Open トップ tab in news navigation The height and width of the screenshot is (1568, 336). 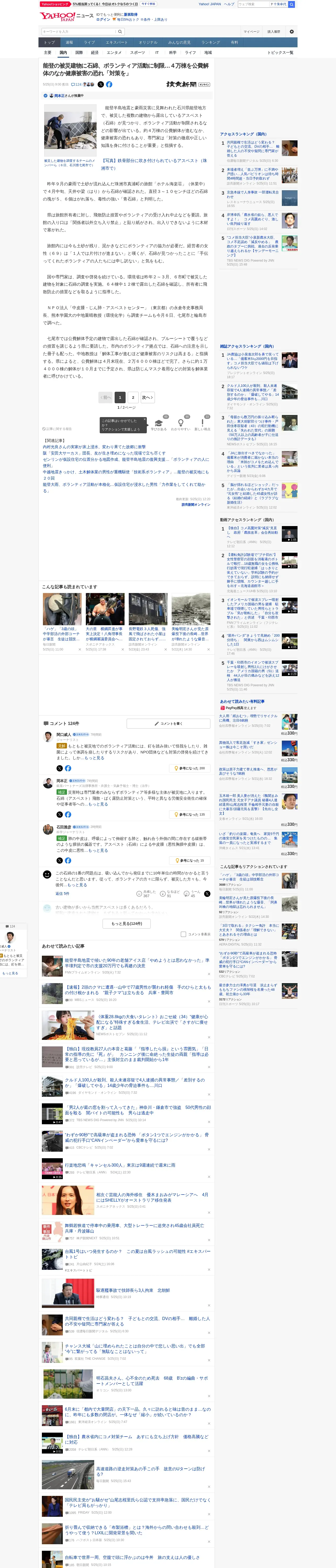click(x=49, y=43)
